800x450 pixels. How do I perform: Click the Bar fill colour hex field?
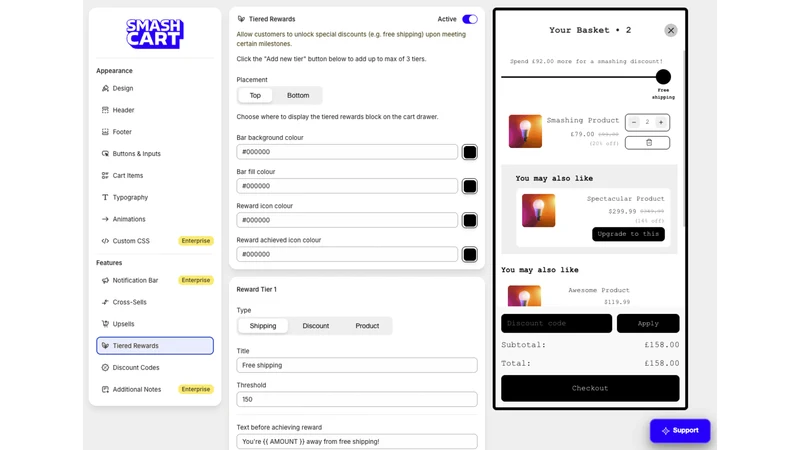coord(347,186)
